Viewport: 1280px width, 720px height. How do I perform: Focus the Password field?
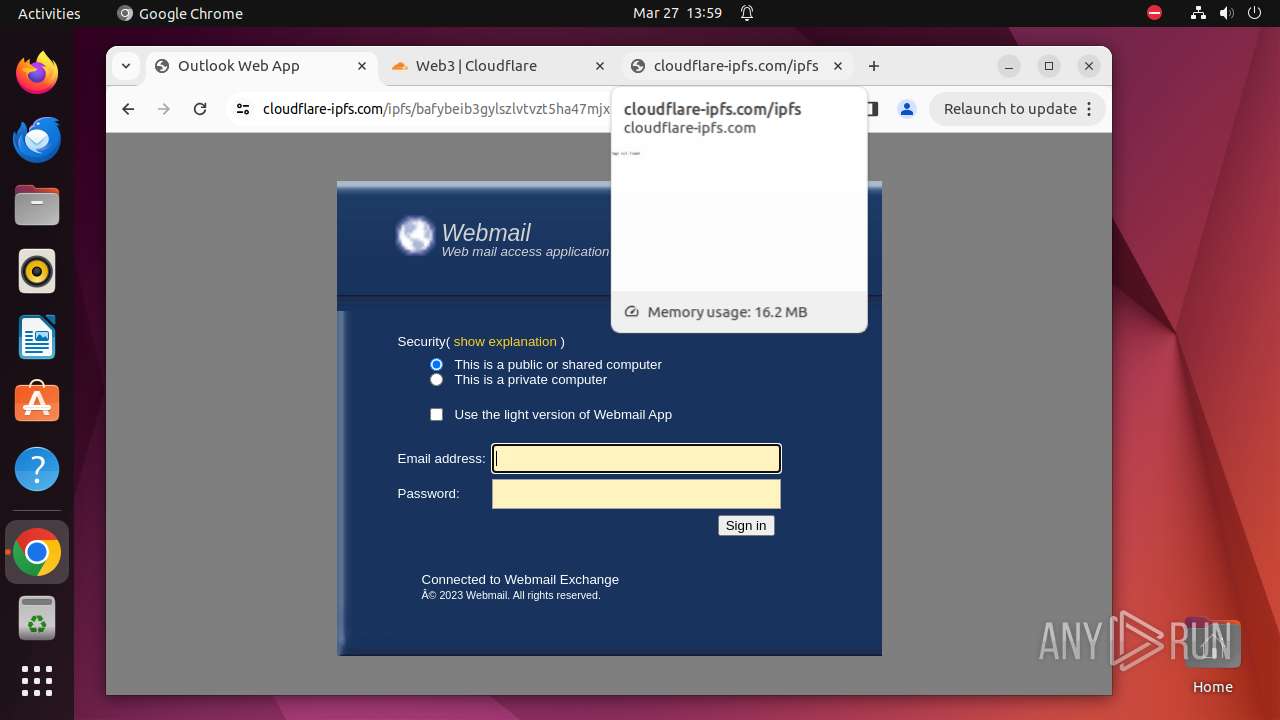pos(636,494)
